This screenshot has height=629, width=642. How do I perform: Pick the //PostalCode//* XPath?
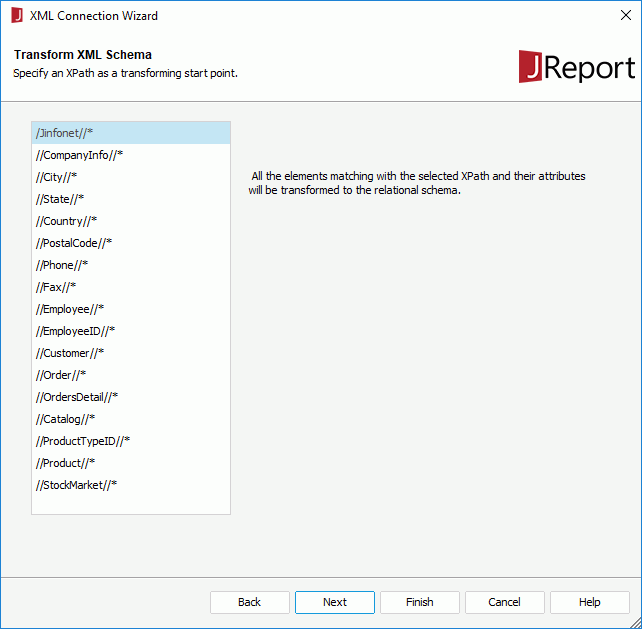pyautogui.click(x=131, y=243)
